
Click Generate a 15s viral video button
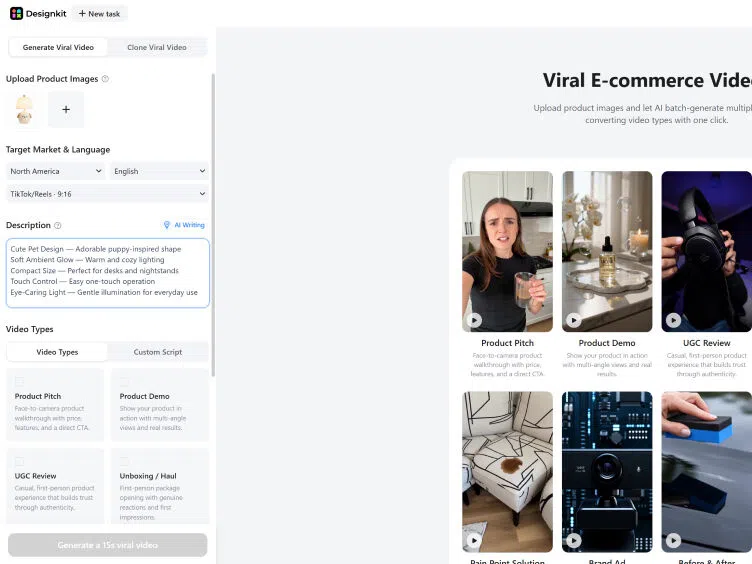(x=107, y=545)
